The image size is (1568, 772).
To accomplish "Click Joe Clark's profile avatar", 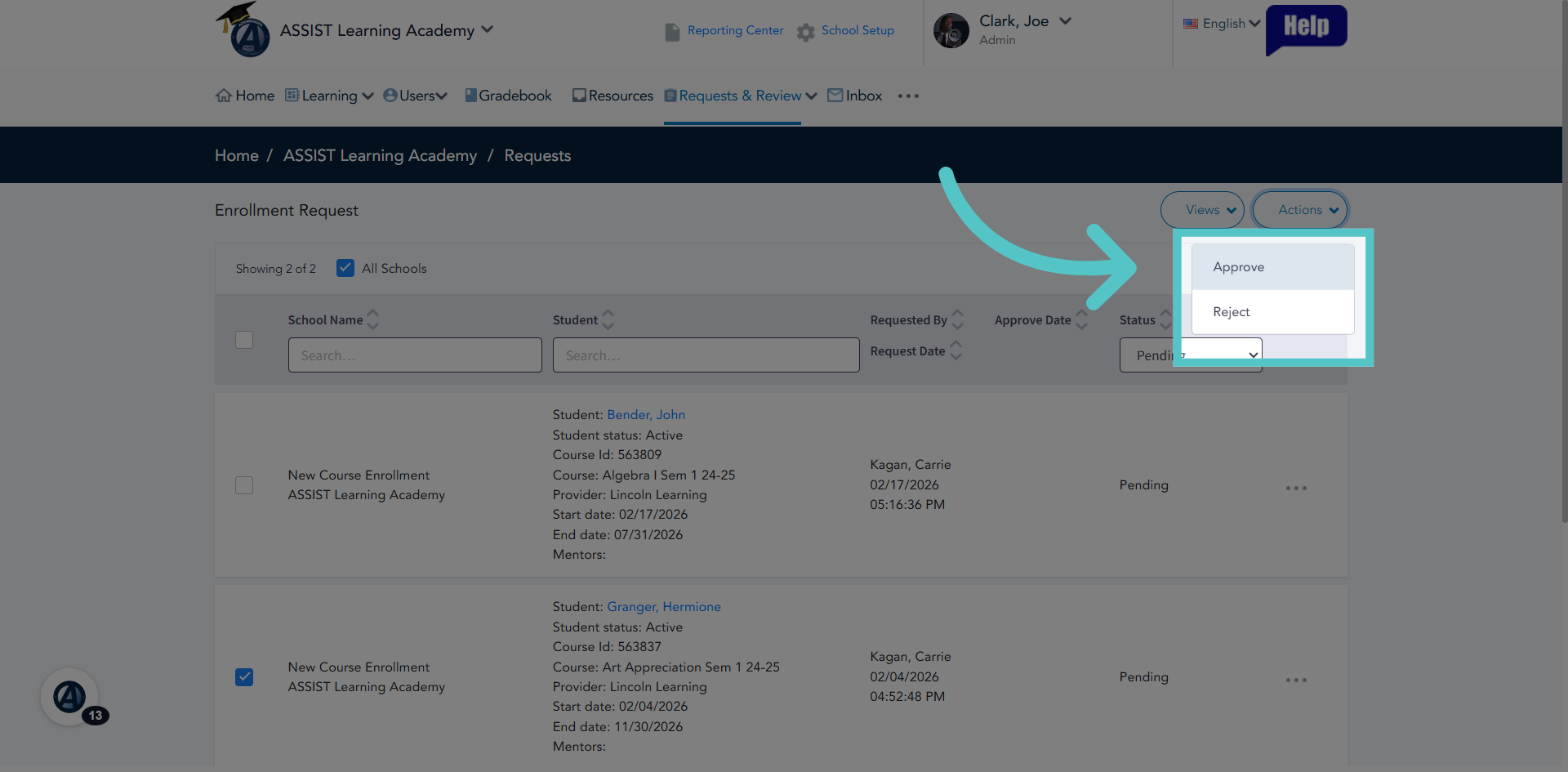I will [951, 31].
